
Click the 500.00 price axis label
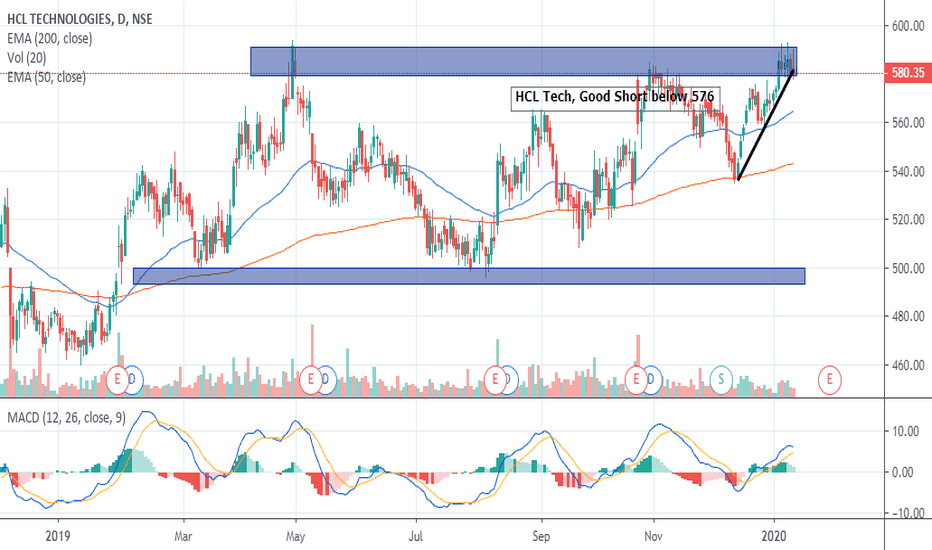click(x=908, y=269)
